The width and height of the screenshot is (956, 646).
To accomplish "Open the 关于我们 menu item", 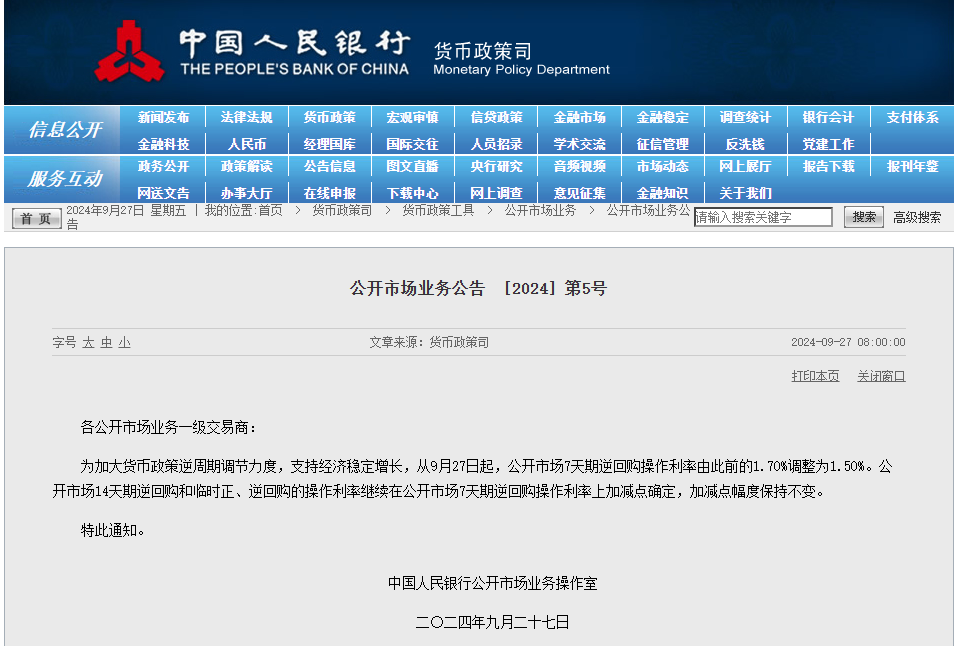I will [745, 193].
